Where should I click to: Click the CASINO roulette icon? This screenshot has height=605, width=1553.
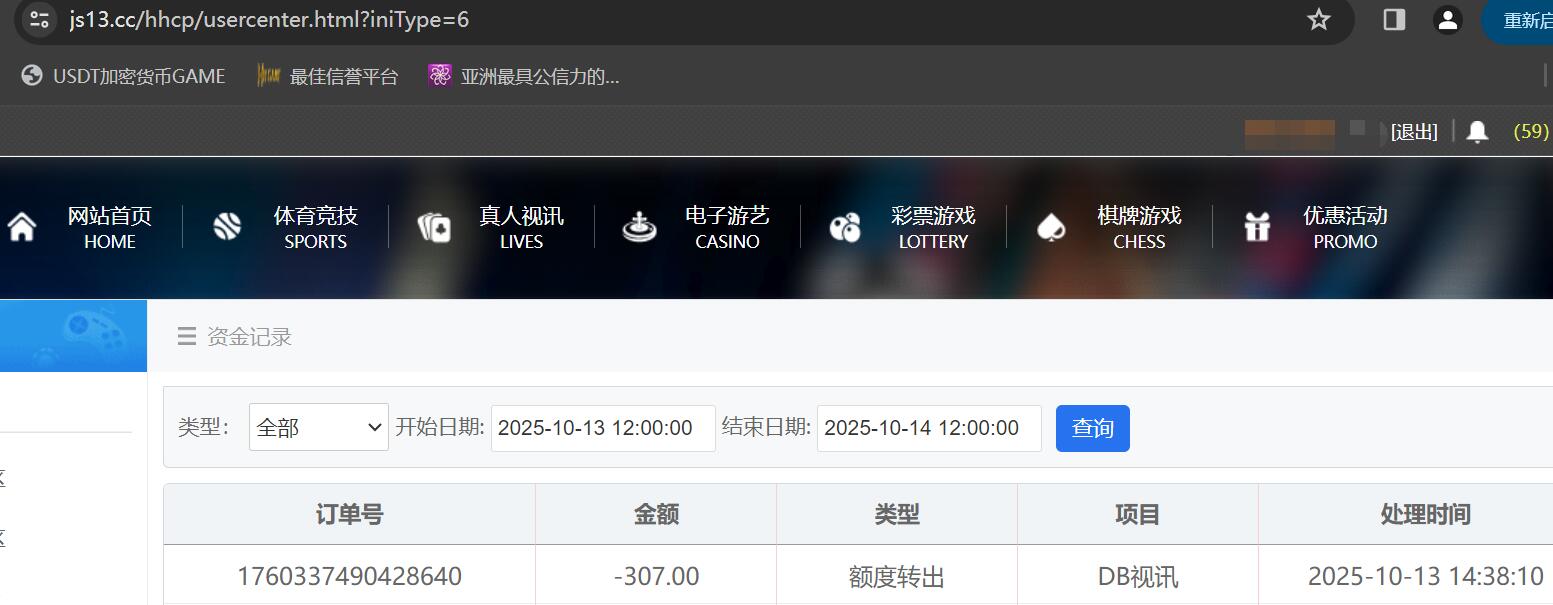[638, 226]
